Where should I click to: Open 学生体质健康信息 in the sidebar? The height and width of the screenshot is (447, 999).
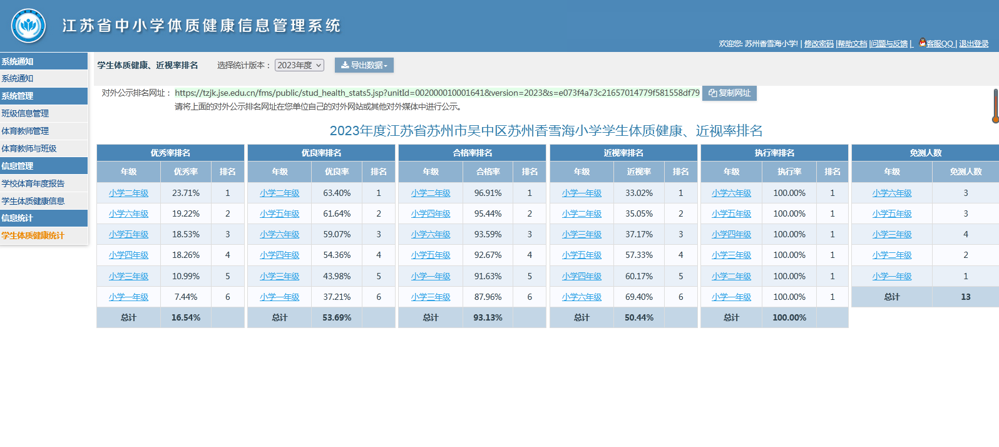[44, 201]
